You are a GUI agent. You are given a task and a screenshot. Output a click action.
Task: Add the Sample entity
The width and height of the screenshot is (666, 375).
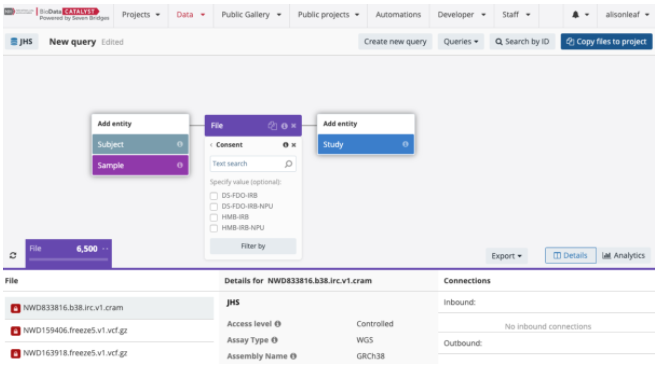pyautogui.click(x=141, y=165)
